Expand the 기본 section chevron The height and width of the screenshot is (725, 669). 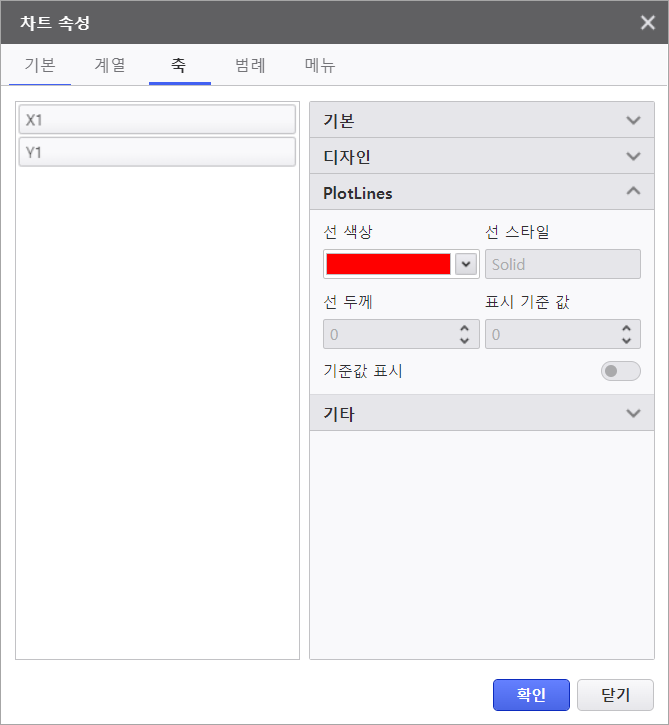632,121
